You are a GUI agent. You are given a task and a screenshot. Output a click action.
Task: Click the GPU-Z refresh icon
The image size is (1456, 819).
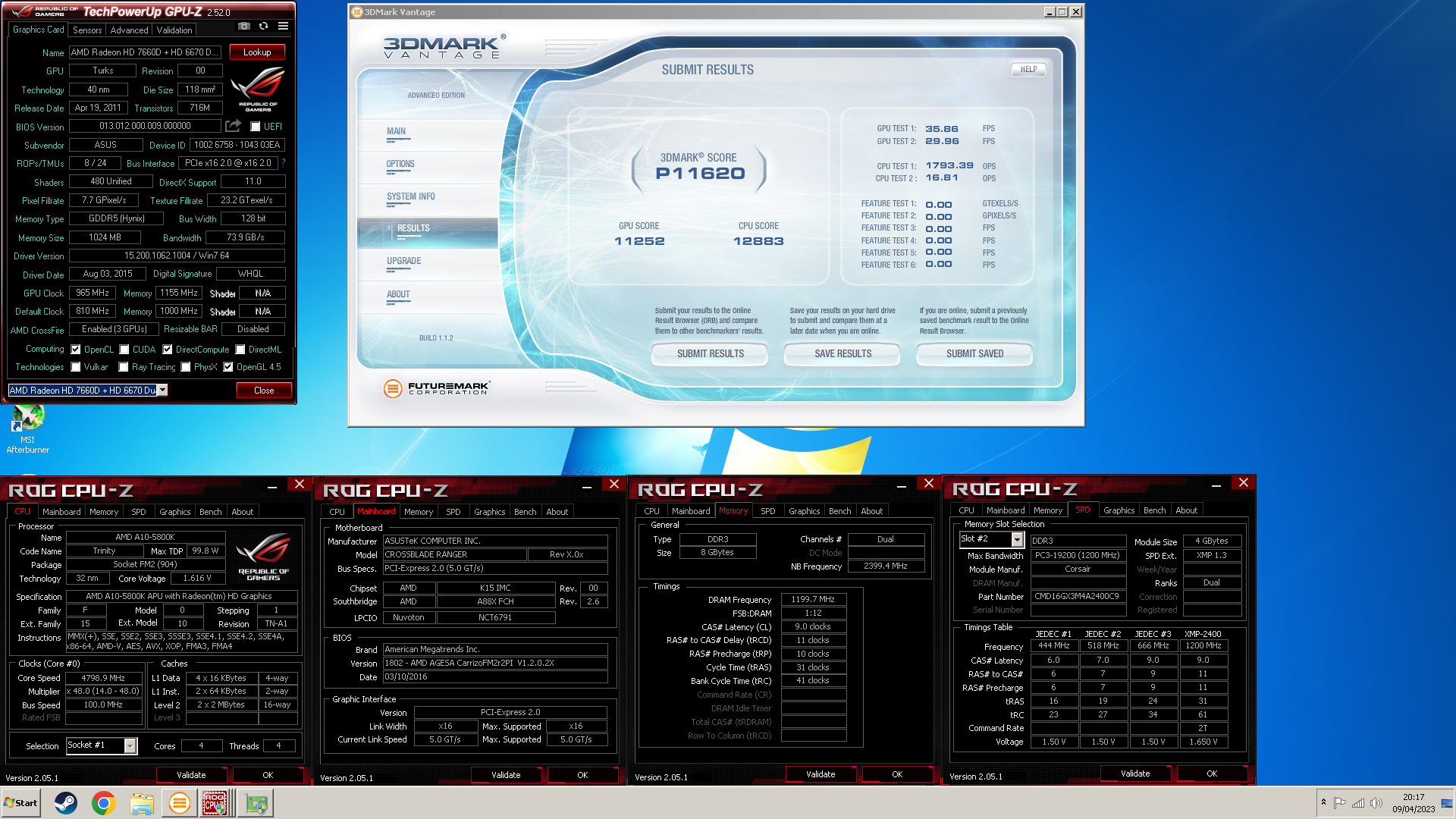tap(264, 27)
